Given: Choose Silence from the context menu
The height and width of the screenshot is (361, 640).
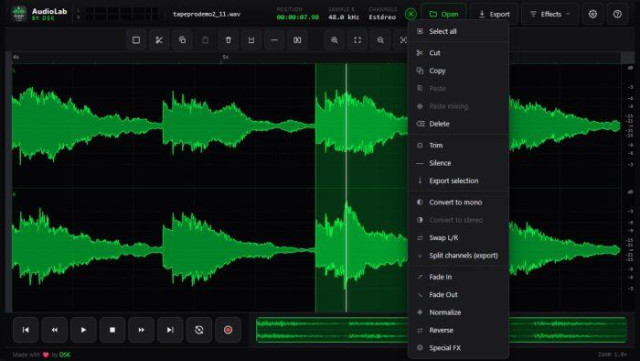Looking at the screenshot, I should 458,163.
